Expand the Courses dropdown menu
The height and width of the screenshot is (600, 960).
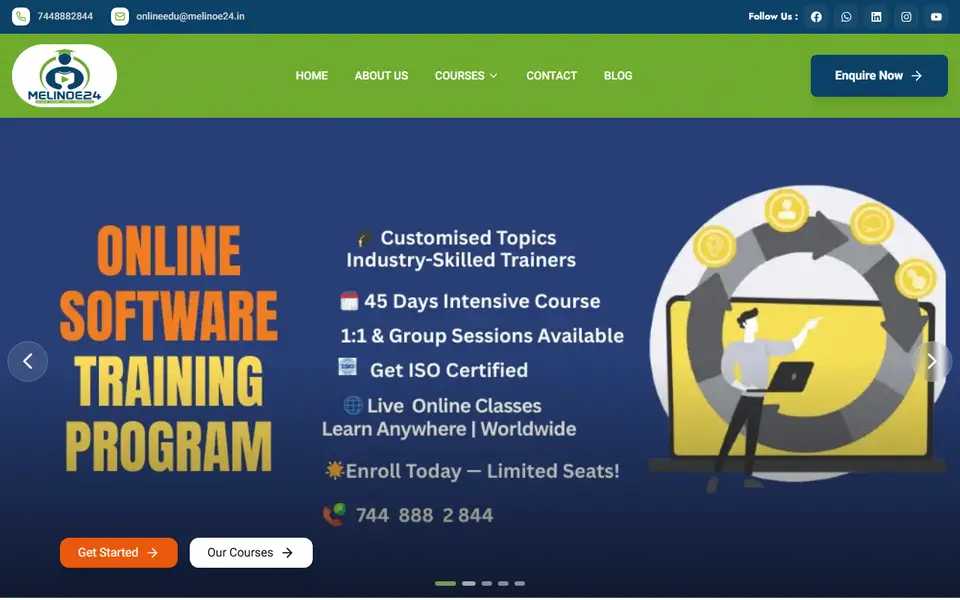click(x=466, y=76)
